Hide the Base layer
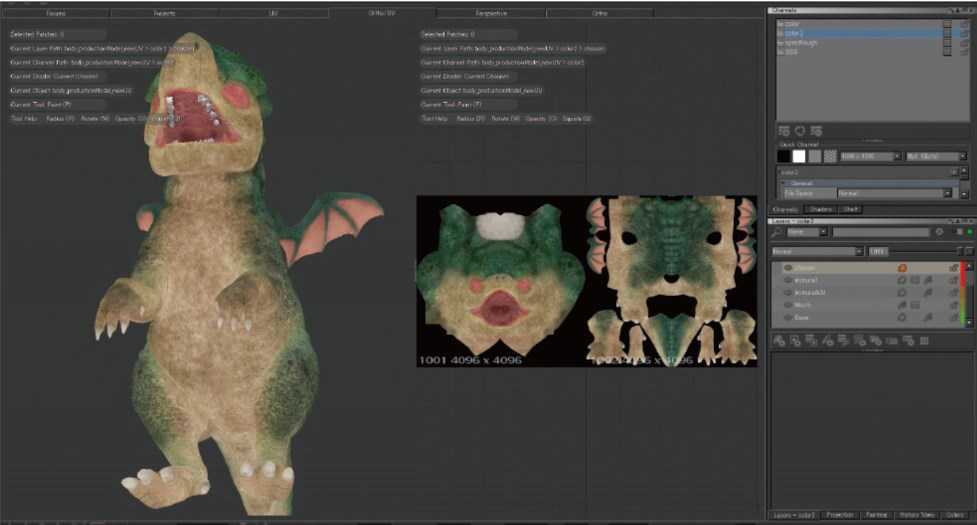Screen dimensions: 977x525 coord(788,318)
